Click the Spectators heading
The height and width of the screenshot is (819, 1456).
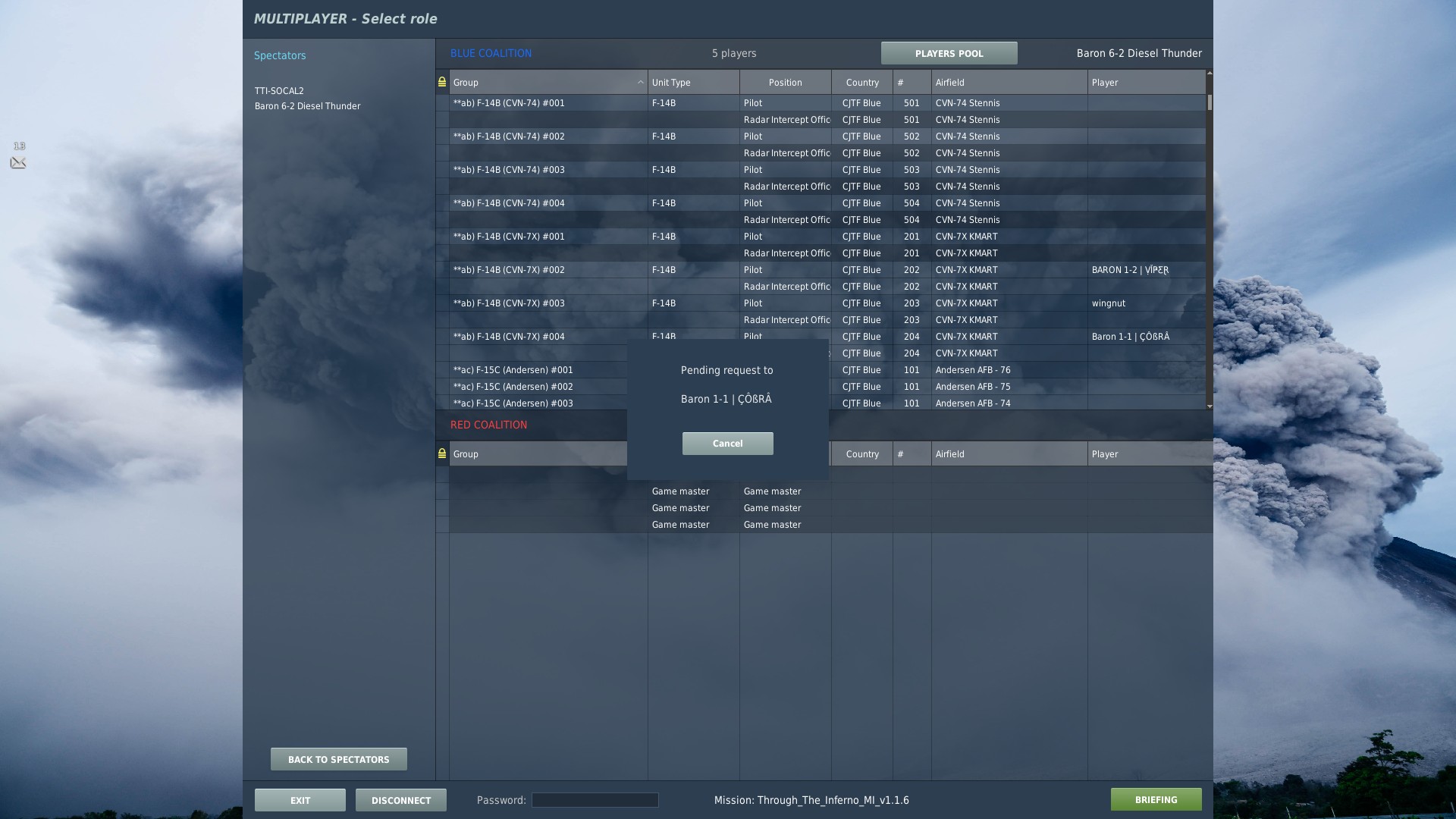[x=280, y=55]
